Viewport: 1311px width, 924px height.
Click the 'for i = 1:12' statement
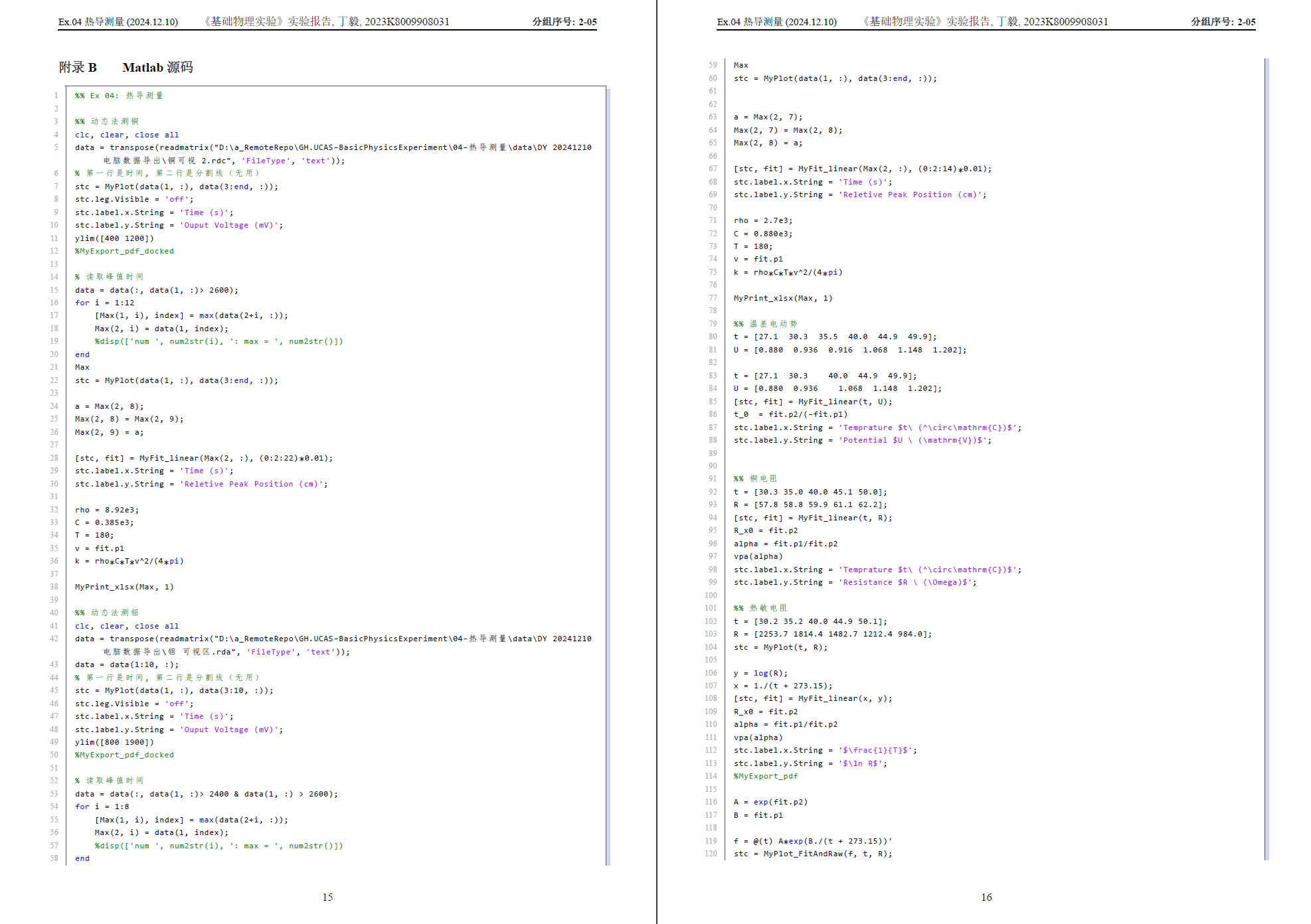[104, 303]
